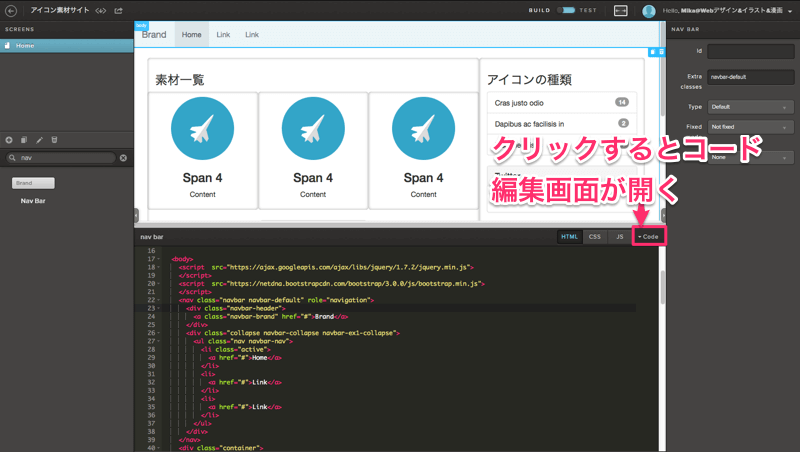Image resolution: width=800 pixels, height=452 pixels.
Task: Switch to the JS code tab
Action: 619,237
